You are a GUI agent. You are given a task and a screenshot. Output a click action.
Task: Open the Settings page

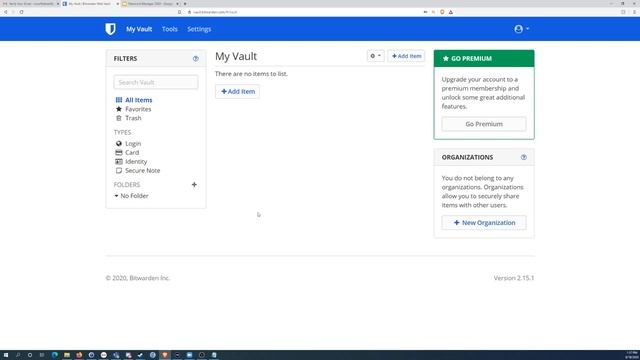[199, 29]
